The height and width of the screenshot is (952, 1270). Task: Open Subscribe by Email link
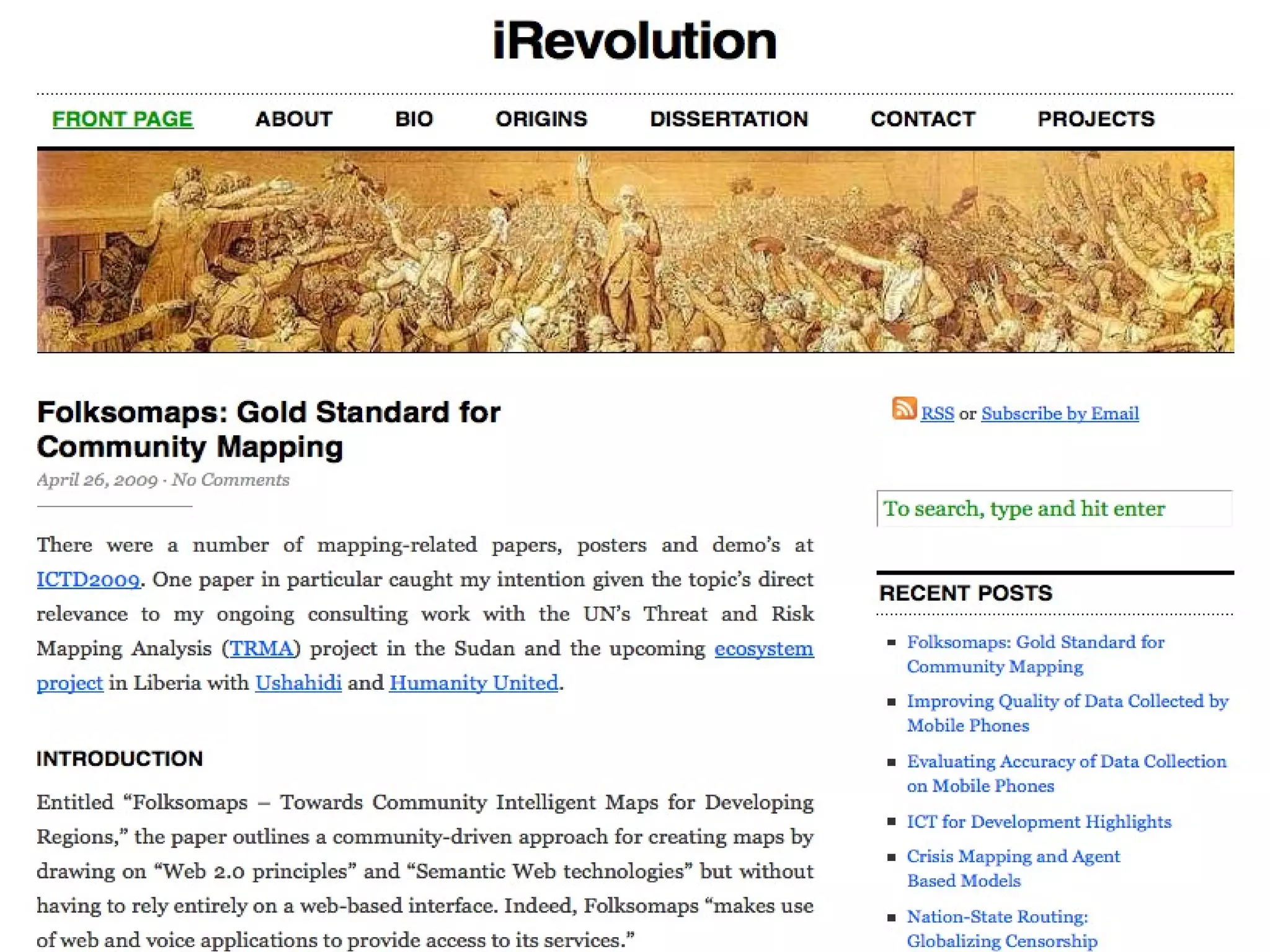point(1060,413)
